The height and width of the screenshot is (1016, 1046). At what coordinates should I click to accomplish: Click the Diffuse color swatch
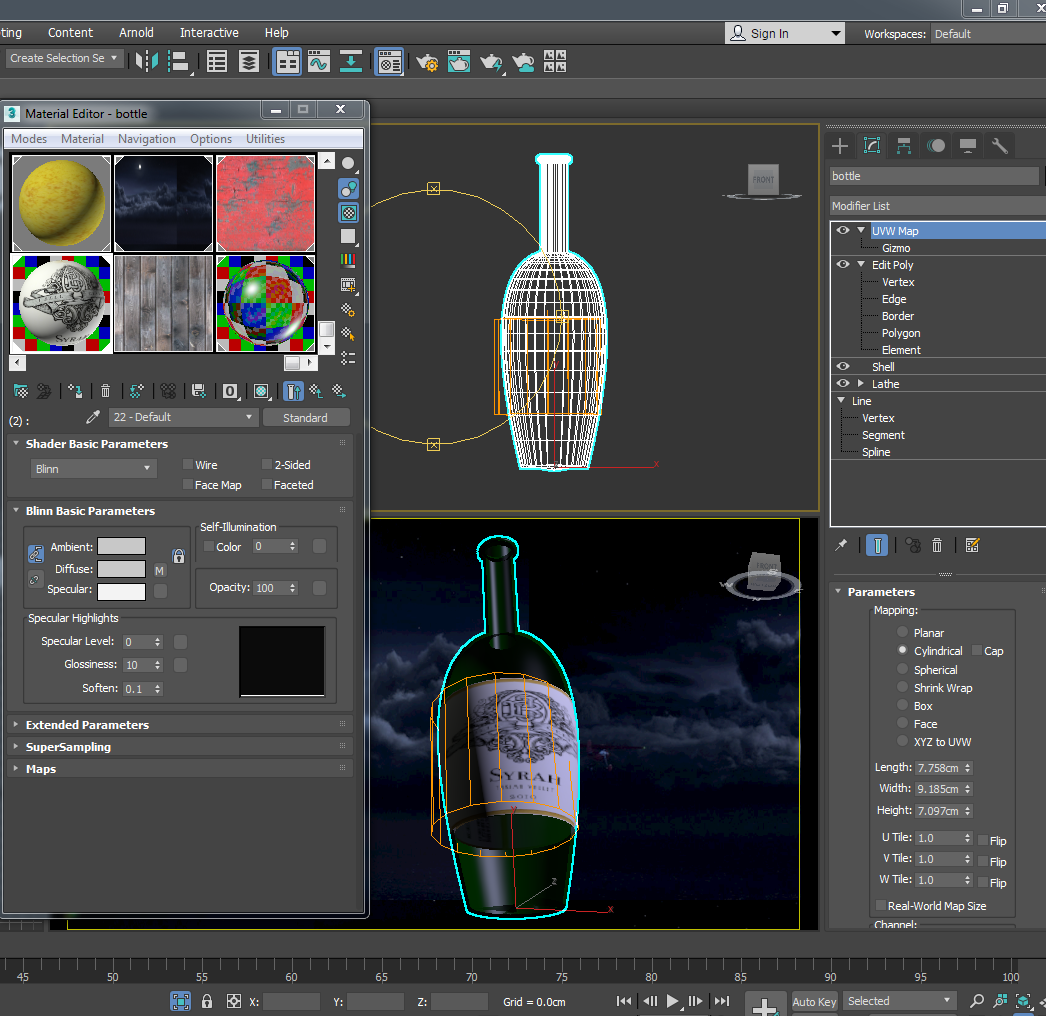[121, 569]
